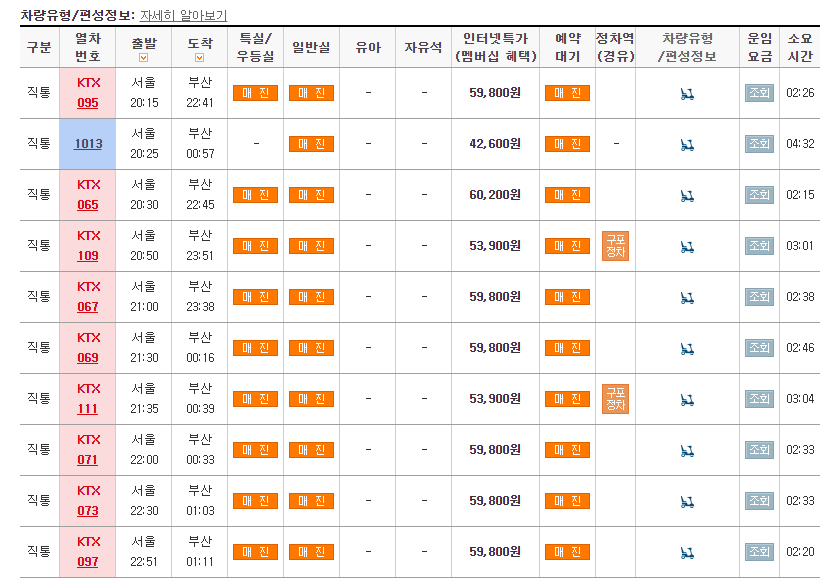The width and height of the screenshot is (835, 583).
Task: Click 구포 정차 stop badge for KTX 111
Action: click(615, 399)
